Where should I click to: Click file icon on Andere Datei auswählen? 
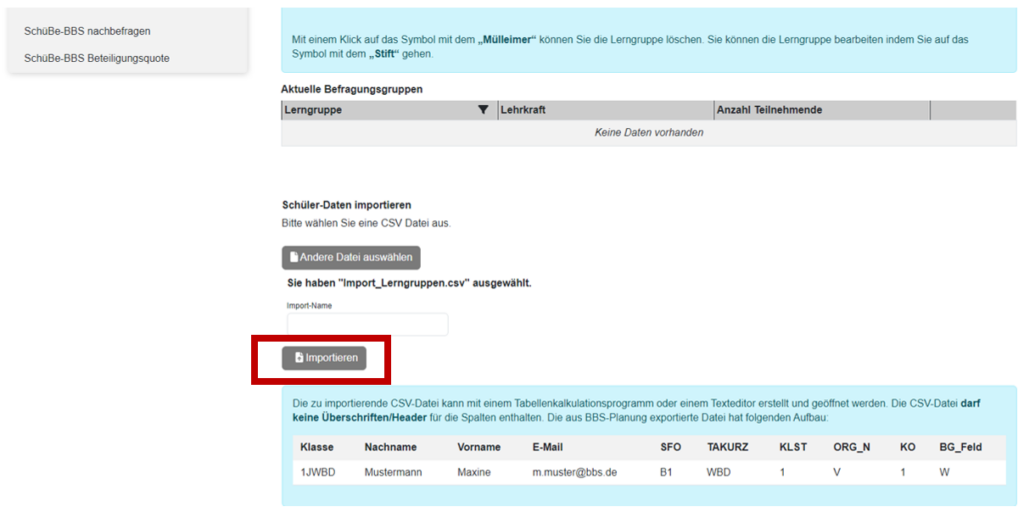click(x=294, y=257)
